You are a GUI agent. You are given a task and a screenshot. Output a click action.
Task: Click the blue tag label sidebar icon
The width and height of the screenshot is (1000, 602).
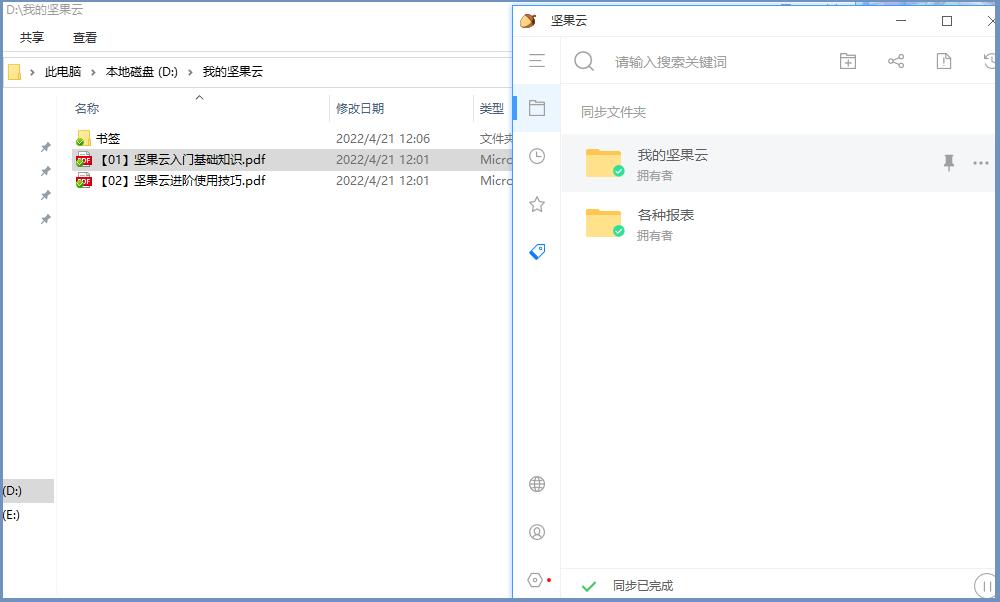tap(537, 251)
